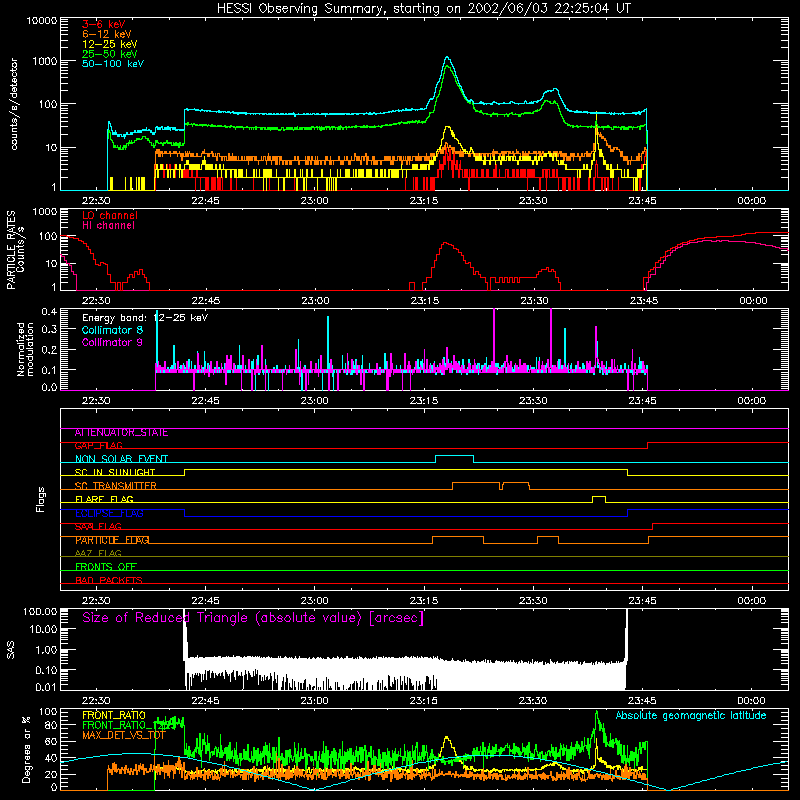This screenshot has height=800, width=800.
Task: Click the NON_SOLAR_EVENT flag label
Action: click(121, 459)
